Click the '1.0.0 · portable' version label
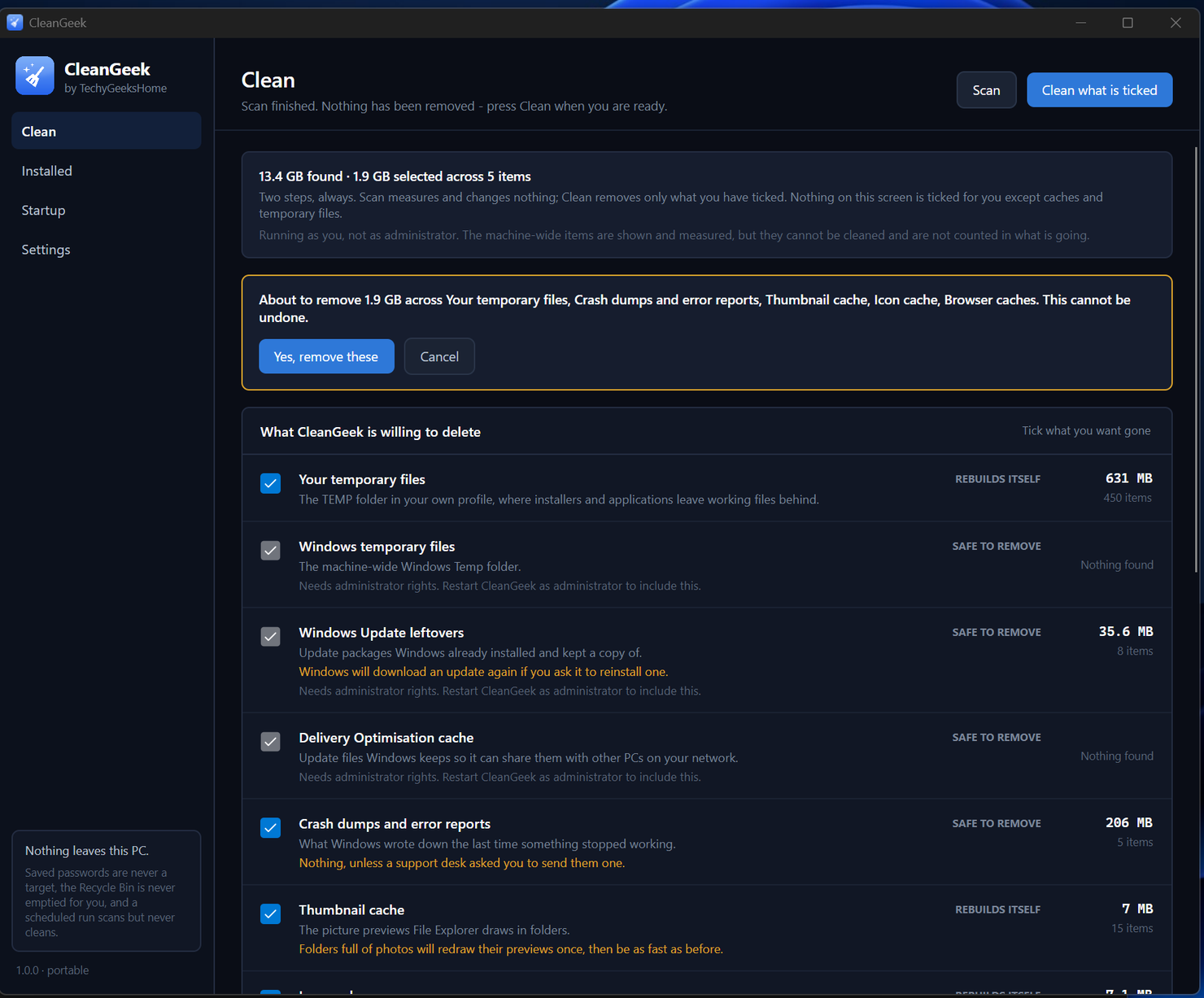Image resolution: width=1204 pixels, height=998 pixels. [x=53, y=970]
